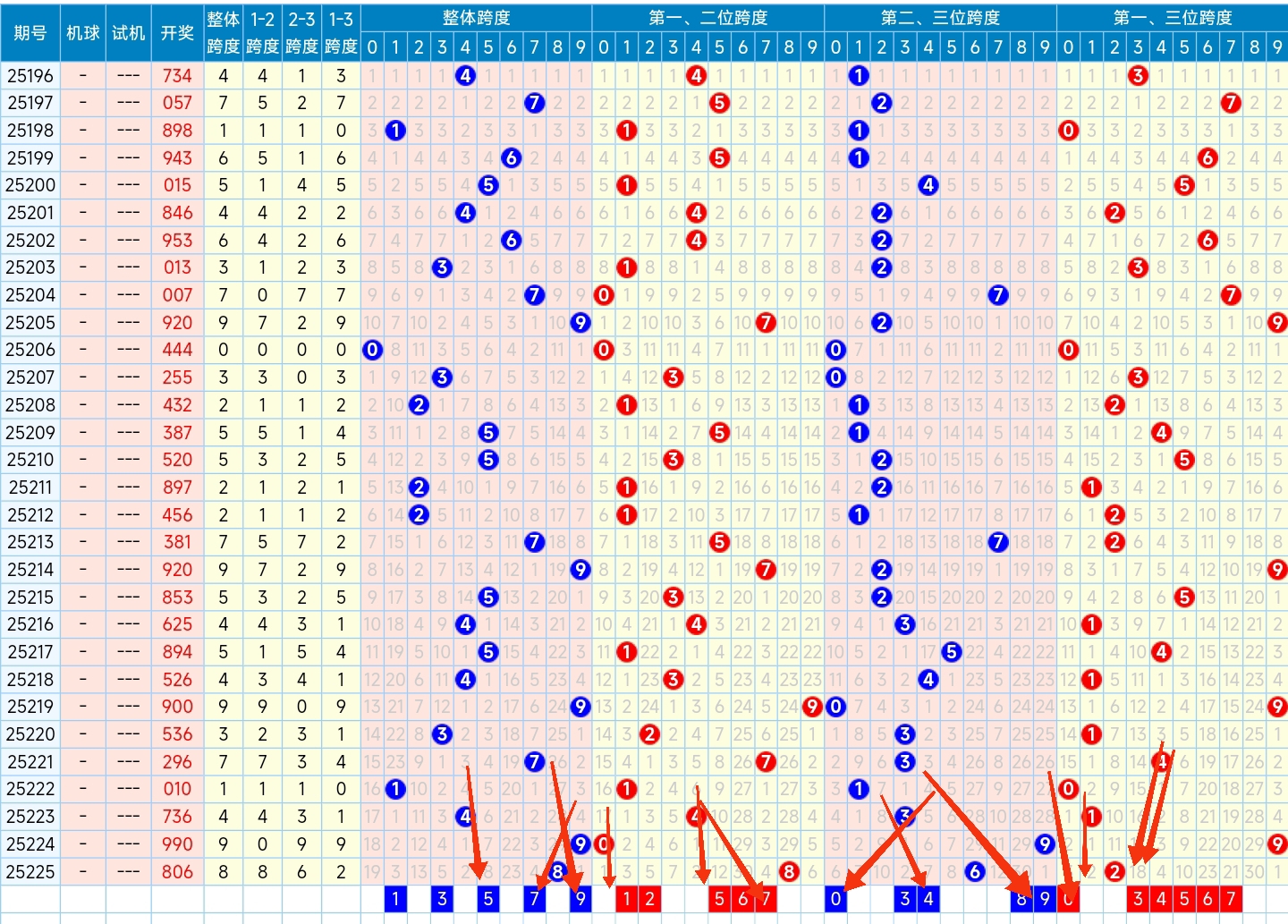Click winning number 456

pyautogui.click(x=177, y=515)
